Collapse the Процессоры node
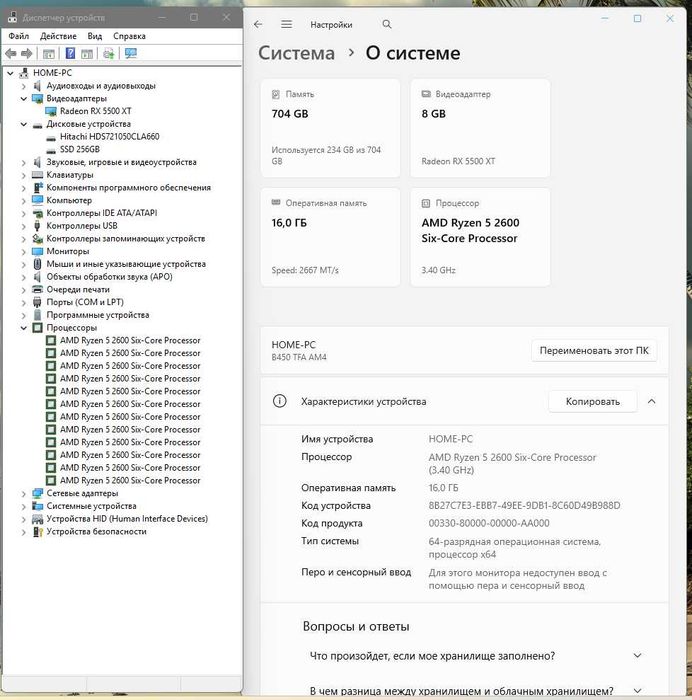This screenshot has width=692, height=700. click(x=24, y=328)
